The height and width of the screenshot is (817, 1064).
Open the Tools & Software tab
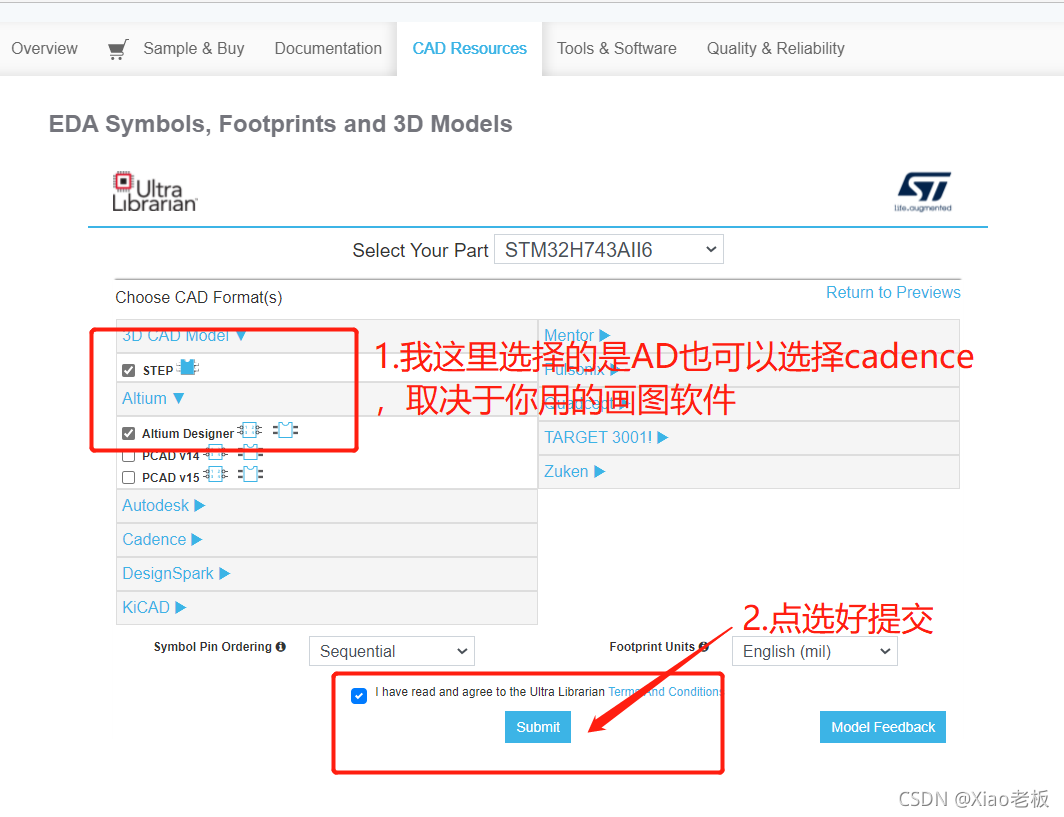(616, 49)
